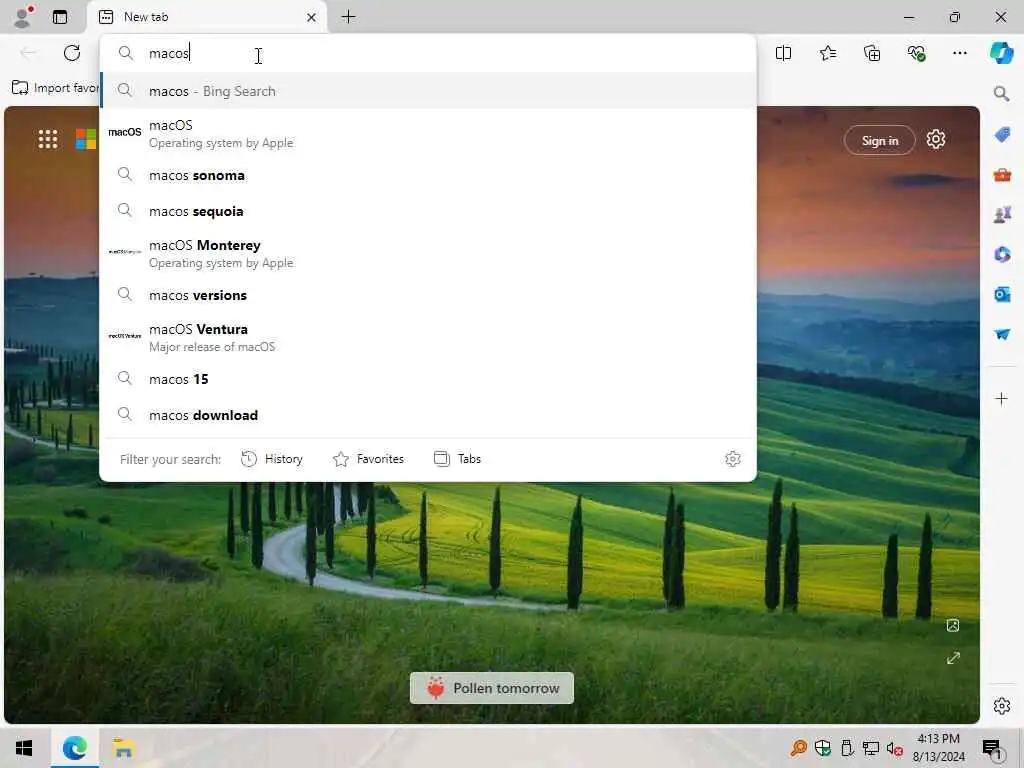Expand background with diagonal arrows icon
This screenshot has height=768, width=1024.
click(953, 658)
